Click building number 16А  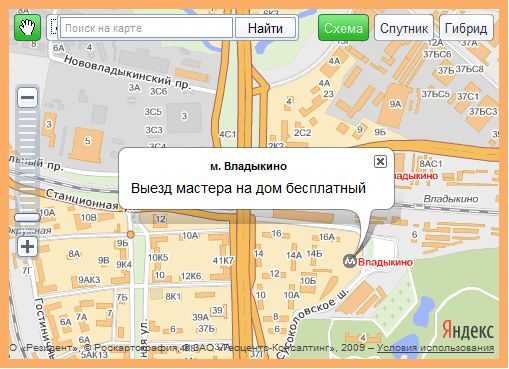point(327,237)
